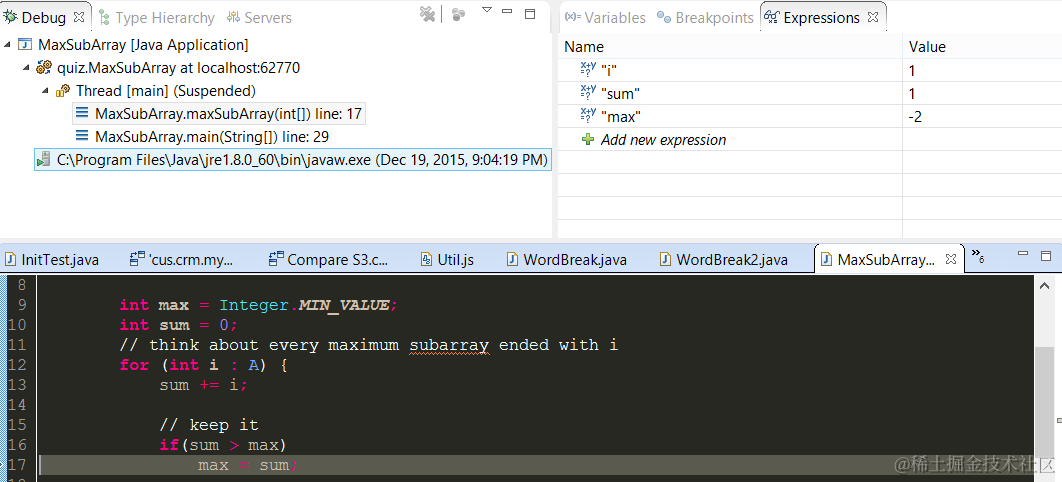
Task: Close the Debug tab with its X
Action: tap(79, 17)
